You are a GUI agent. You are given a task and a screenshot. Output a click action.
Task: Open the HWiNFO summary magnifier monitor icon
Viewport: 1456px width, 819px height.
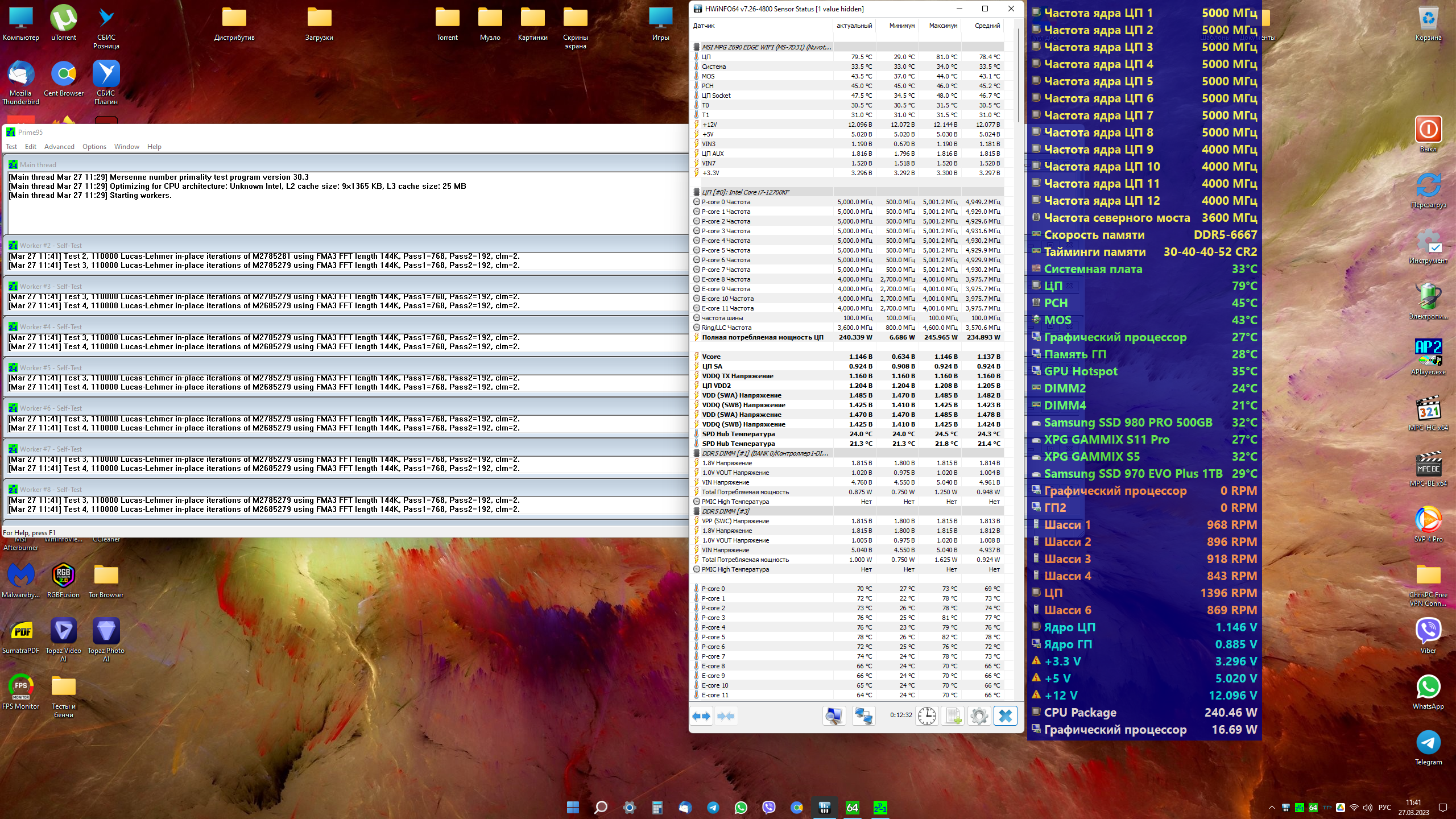[834, 716]
